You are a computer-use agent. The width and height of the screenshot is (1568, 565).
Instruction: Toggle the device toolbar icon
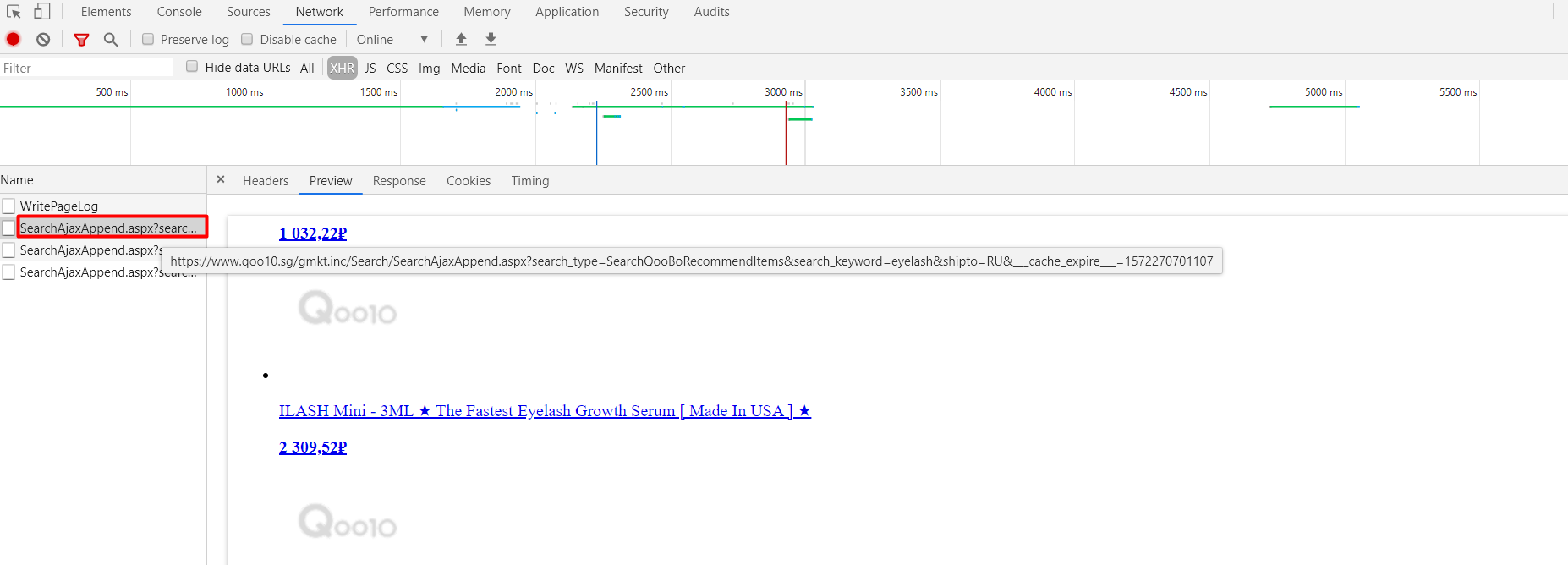[41, 12]
